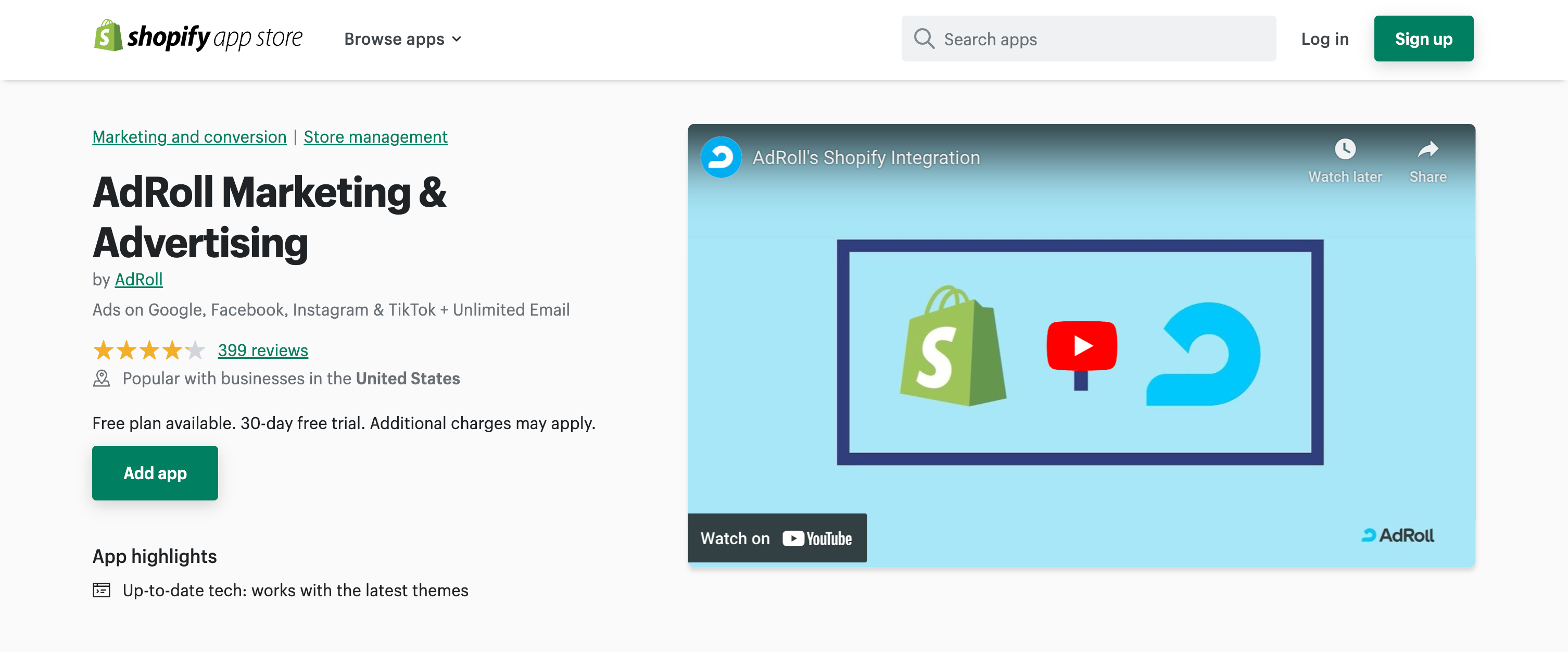This screenshot has height=652, width=1568.
Task: Click the Add app button
Action: [155, 473]
